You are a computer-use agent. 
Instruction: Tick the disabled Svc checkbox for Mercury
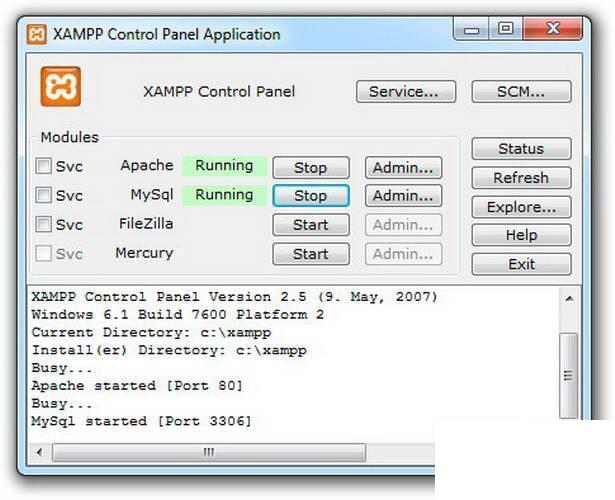pos(43,253)
